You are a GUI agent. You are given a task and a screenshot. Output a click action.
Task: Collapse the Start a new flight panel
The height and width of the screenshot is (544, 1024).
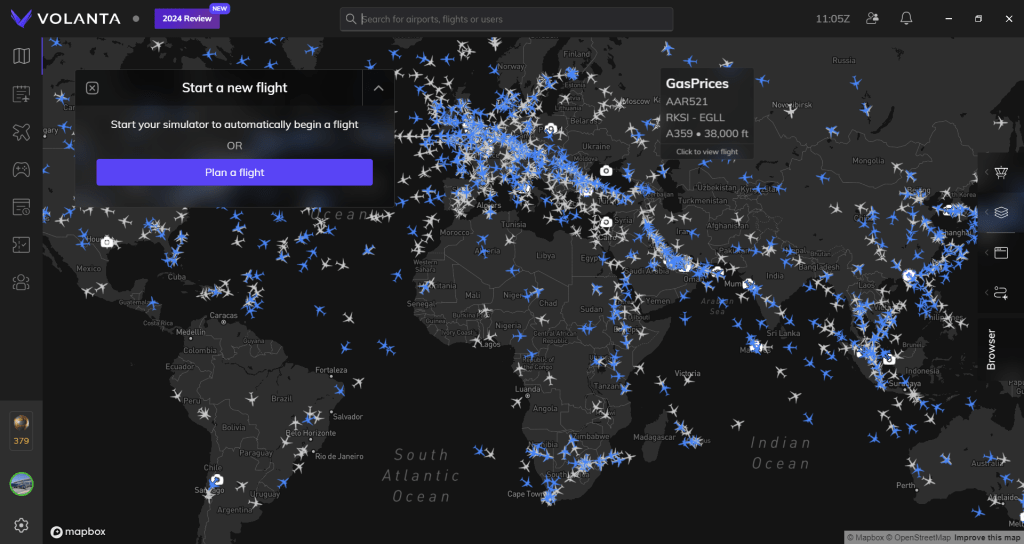379,88
